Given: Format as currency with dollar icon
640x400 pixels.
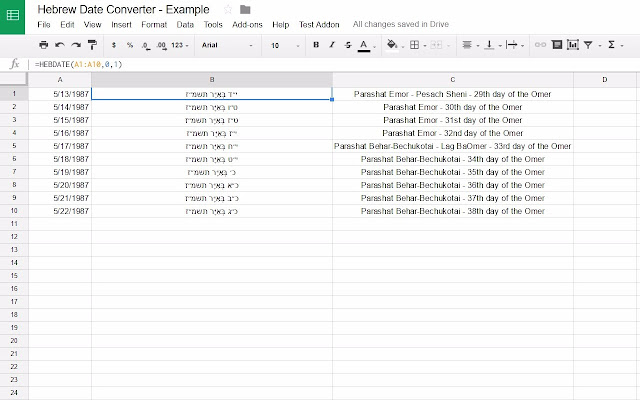Looking at the screenshot, I should click(x=113, y=45).
